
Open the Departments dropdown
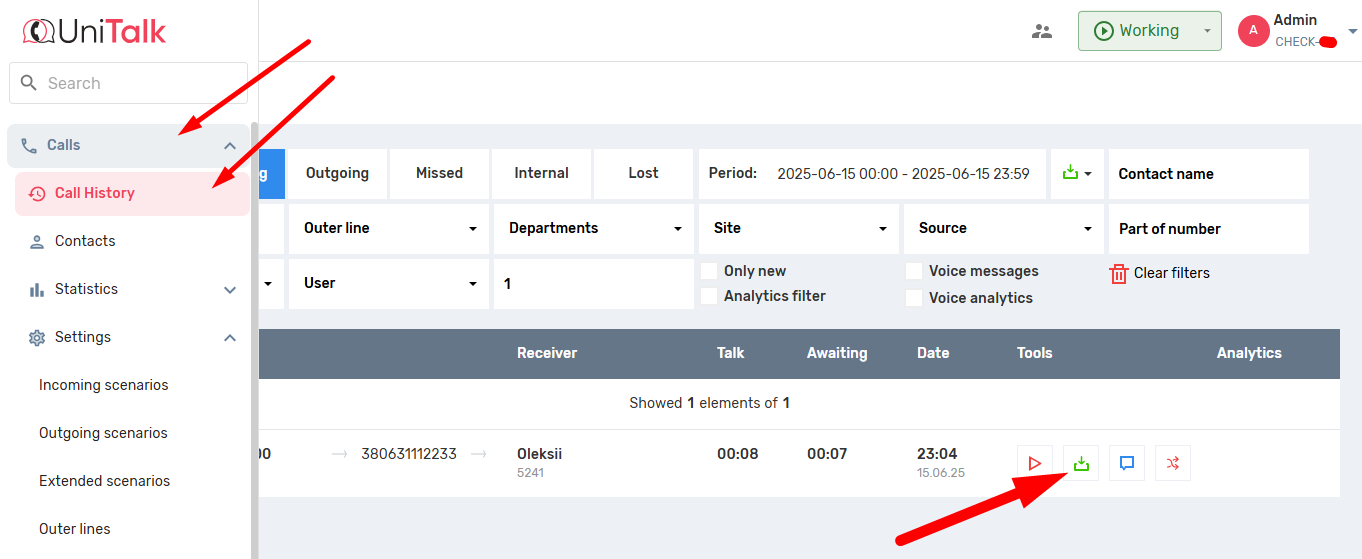pyautogui.click(x=594, y=228)
